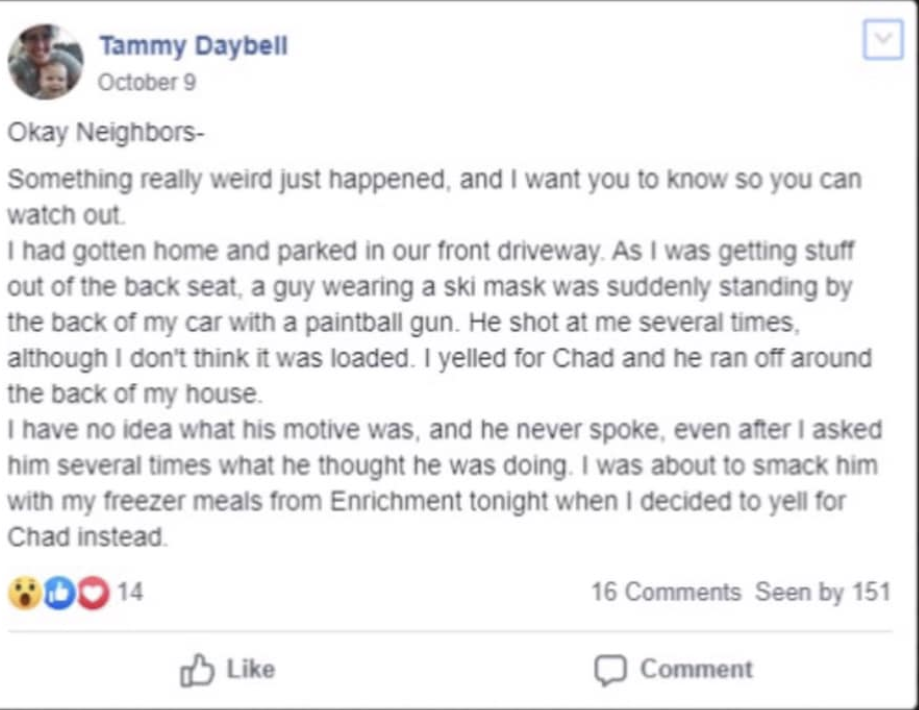
Task: Show who is in Seen by 151
Action: 823,592
